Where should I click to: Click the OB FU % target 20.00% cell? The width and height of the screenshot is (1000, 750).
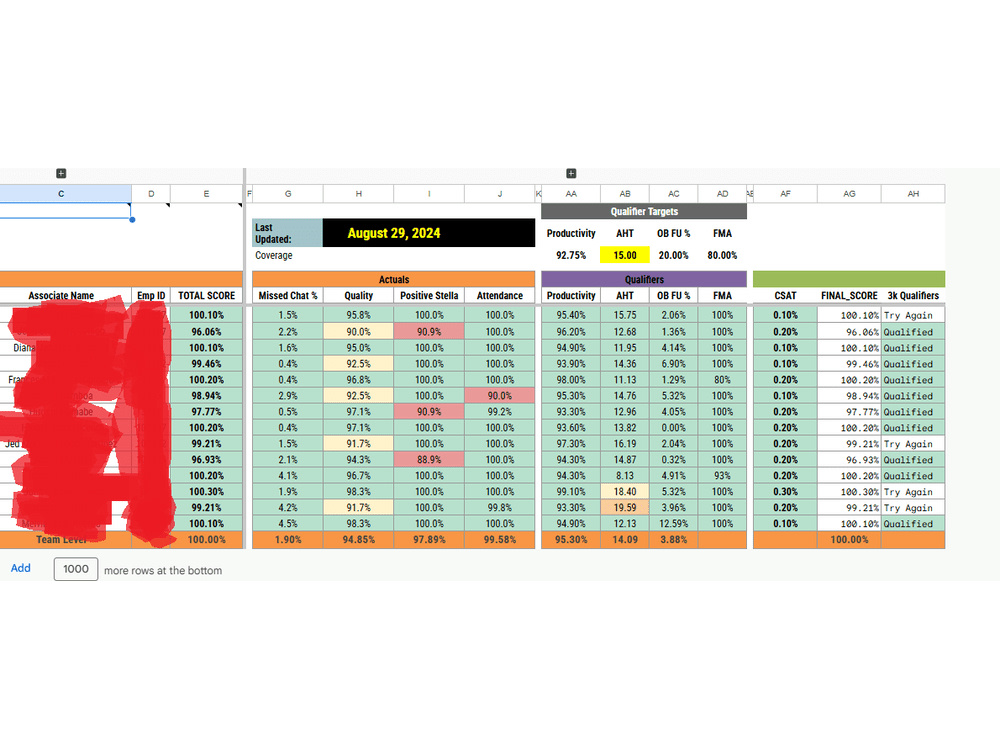673,255
